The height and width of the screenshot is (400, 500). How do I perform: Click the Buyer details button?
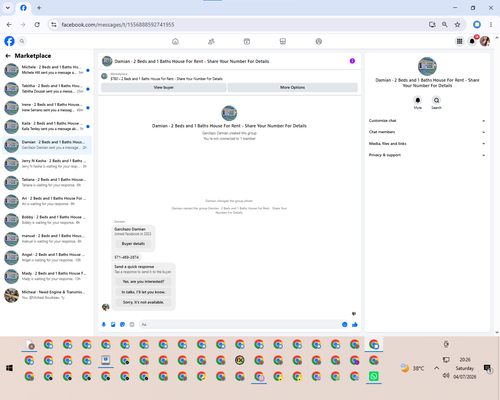coord(133,244)
